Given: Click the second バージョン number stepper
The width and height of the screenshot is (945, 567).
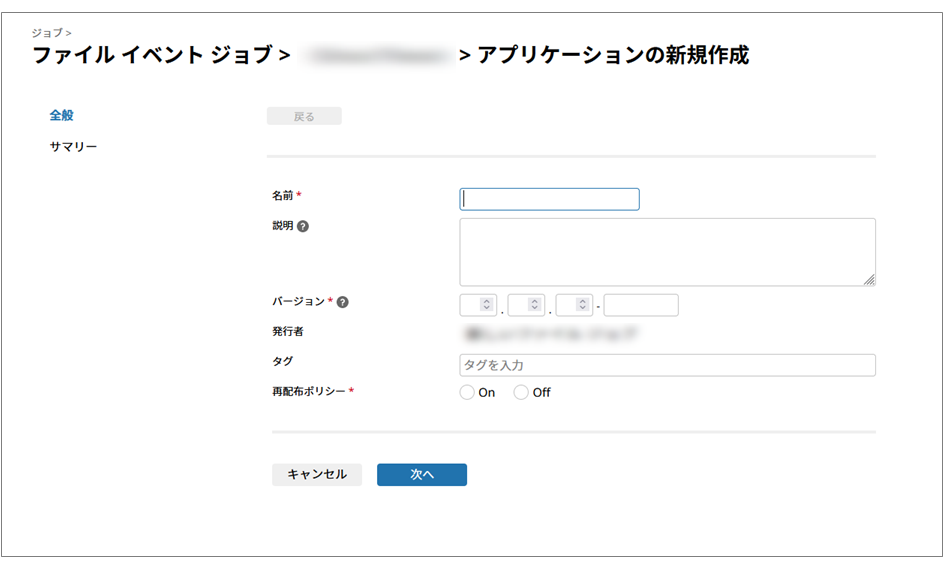Looking at the screenshot, I should coord(526,305).
